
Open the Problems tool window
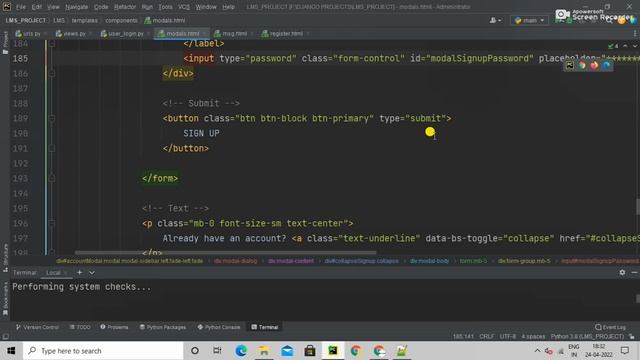click(x=114, y=327)
